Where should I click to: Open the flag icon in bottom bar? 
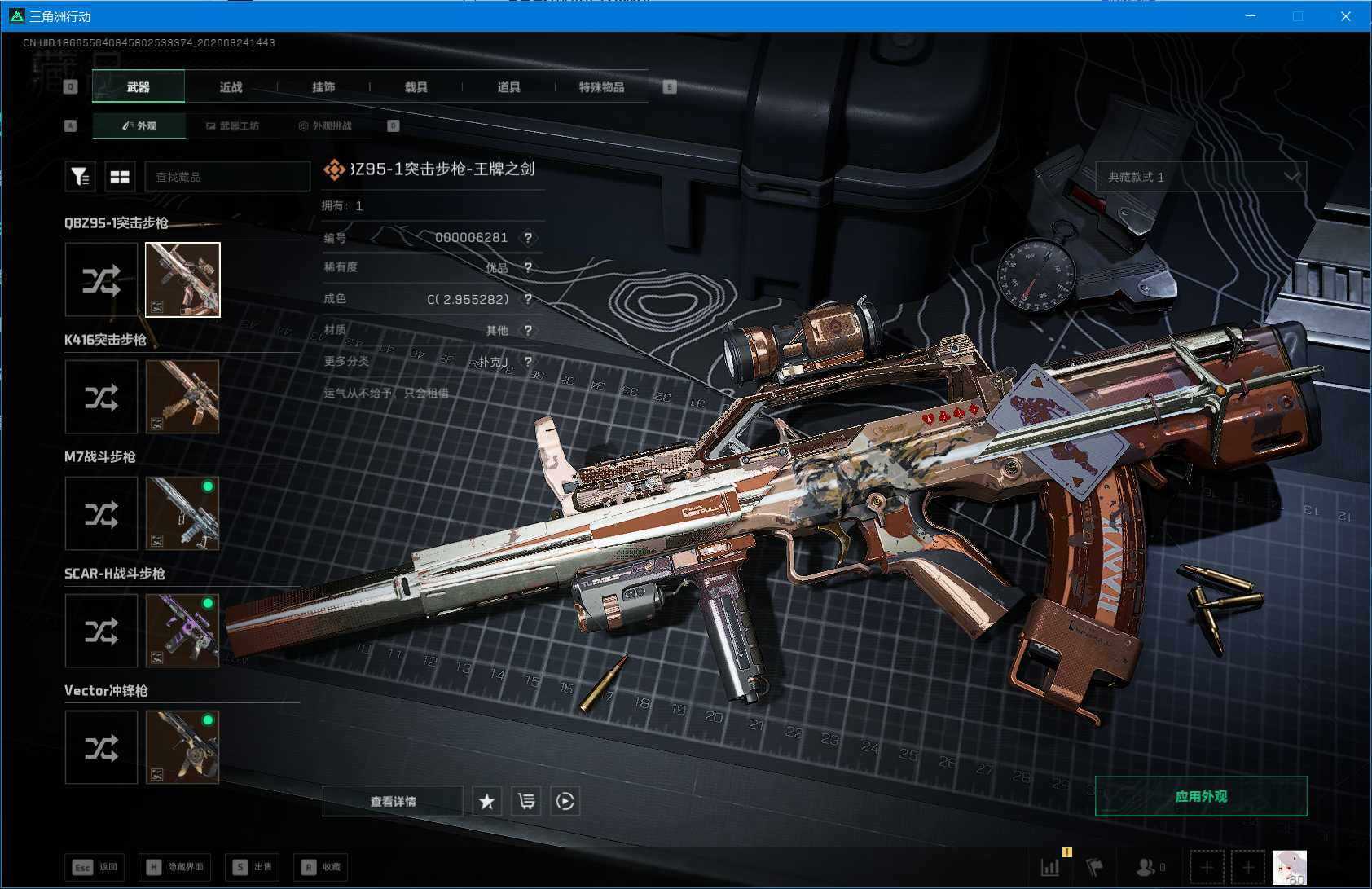1095,867
